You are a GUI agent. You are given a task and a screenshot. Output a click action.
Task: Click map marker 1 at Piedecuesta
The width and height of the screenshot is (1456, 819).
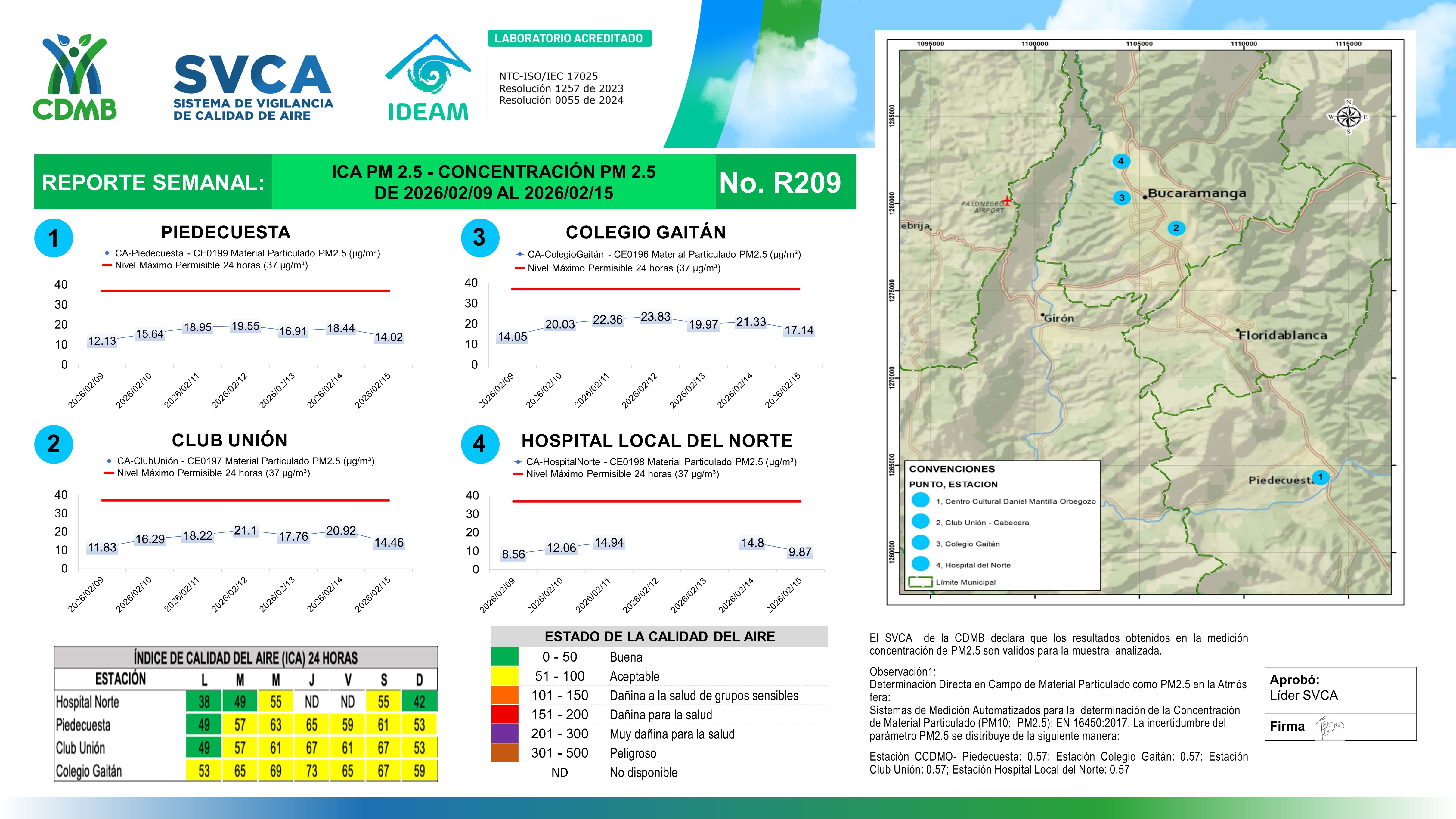pyautogui.click(x=1320, y=477)
